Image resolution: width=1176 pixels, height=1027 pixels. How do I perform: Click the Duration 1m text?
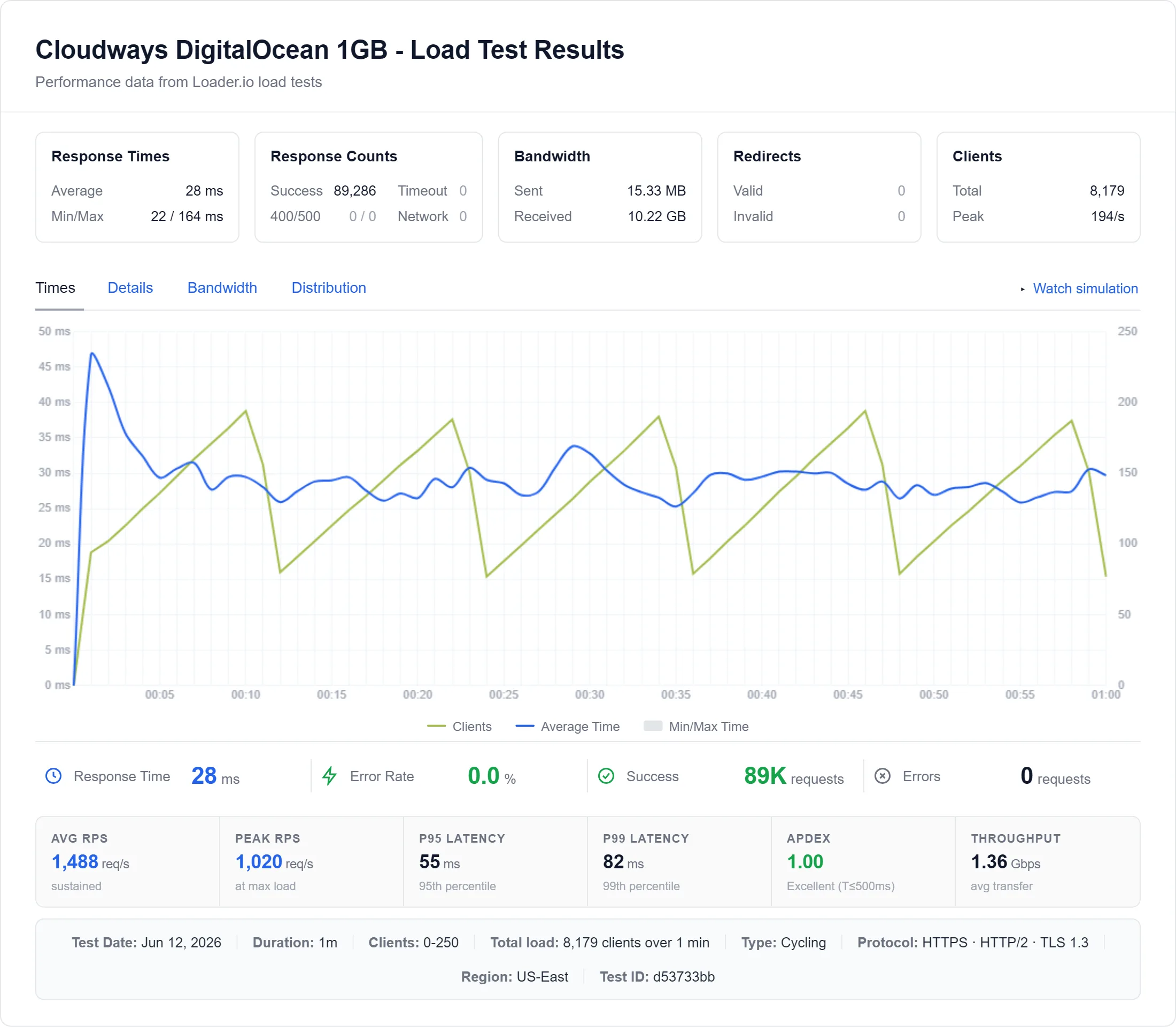295,943
